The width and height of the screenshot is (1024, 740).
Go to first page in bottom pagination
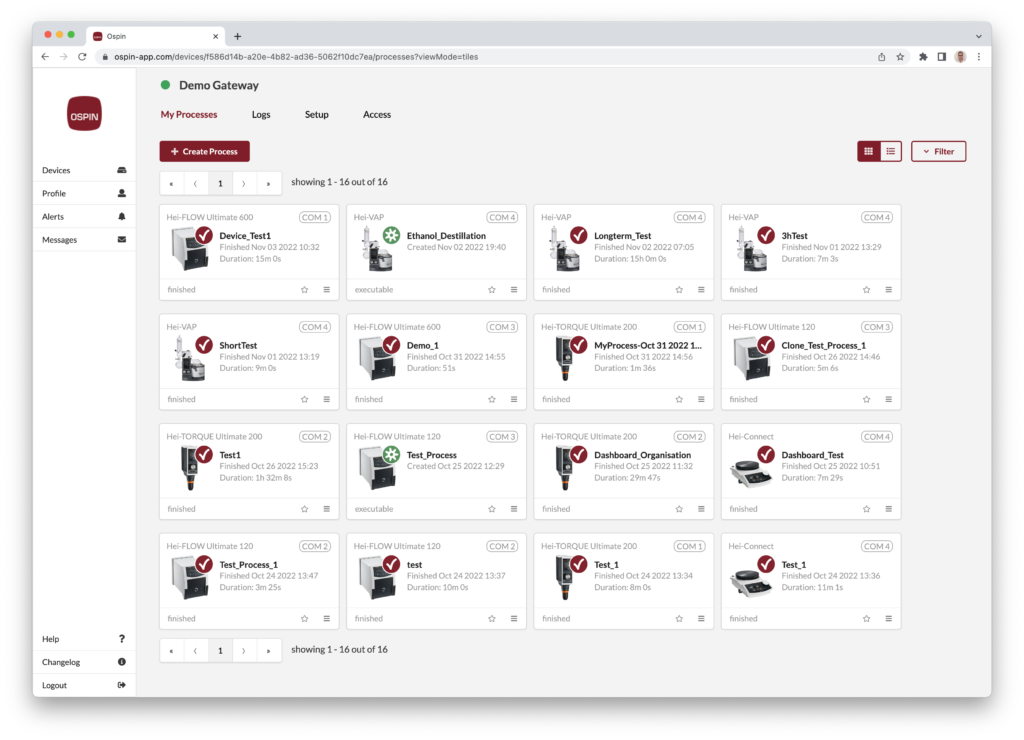pyautogui.click(x=171, y=651)
